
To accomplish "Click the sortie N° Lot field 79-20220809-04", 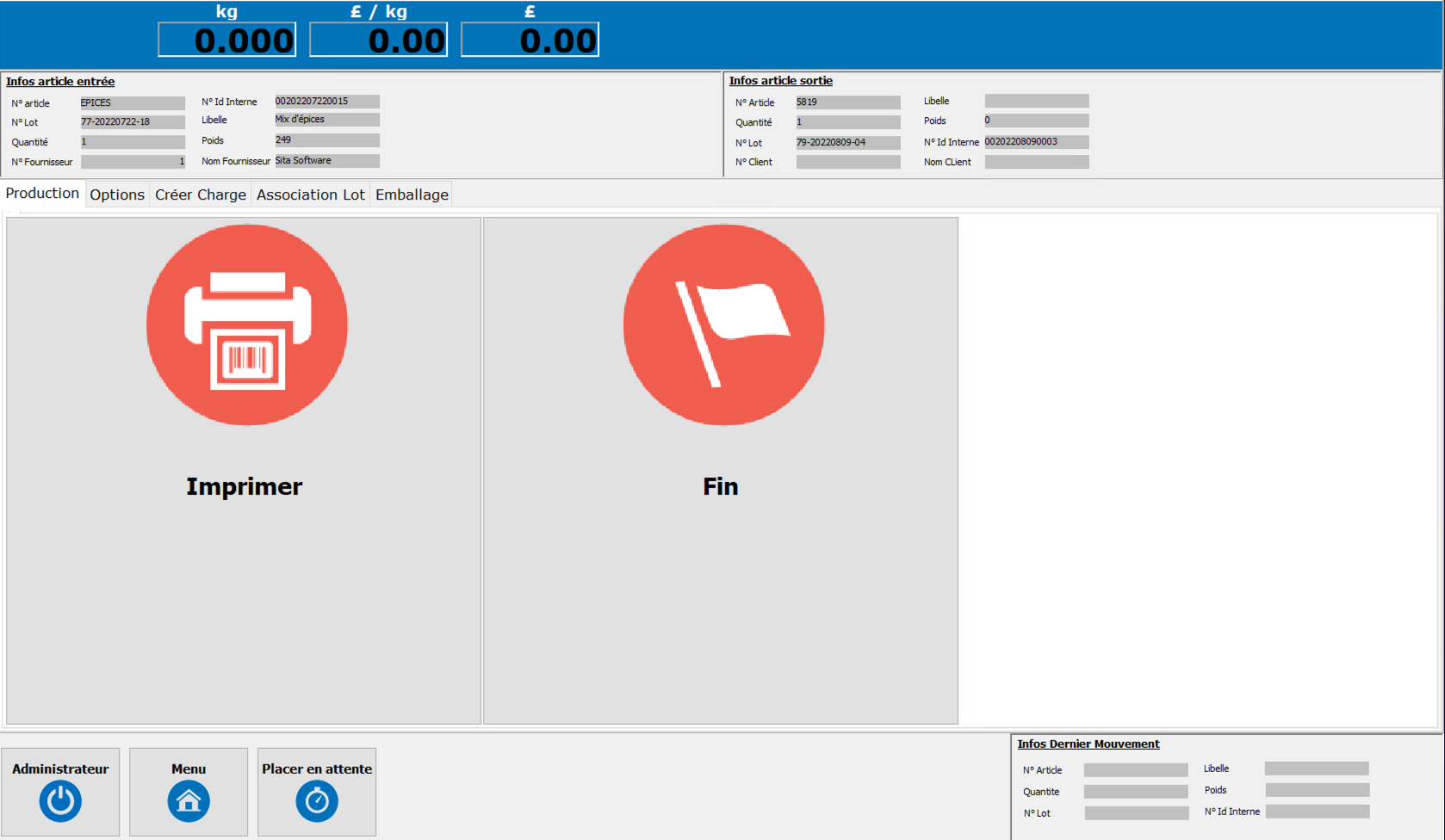I will (x=848, y=143).
